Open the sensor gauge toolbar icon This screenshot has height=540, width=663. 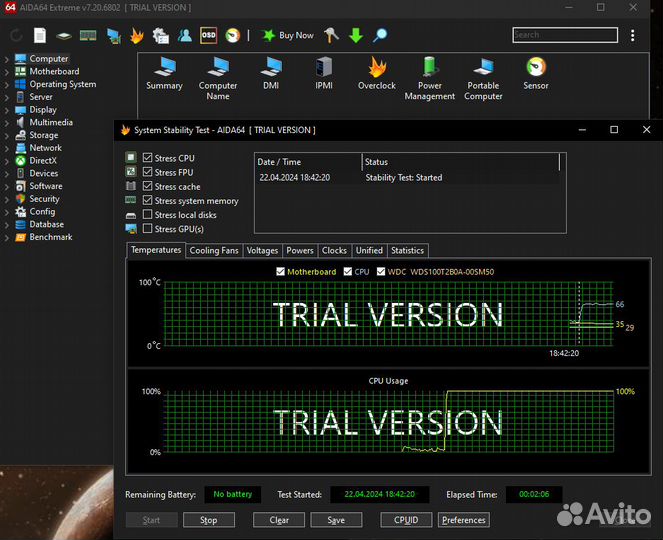233,36
